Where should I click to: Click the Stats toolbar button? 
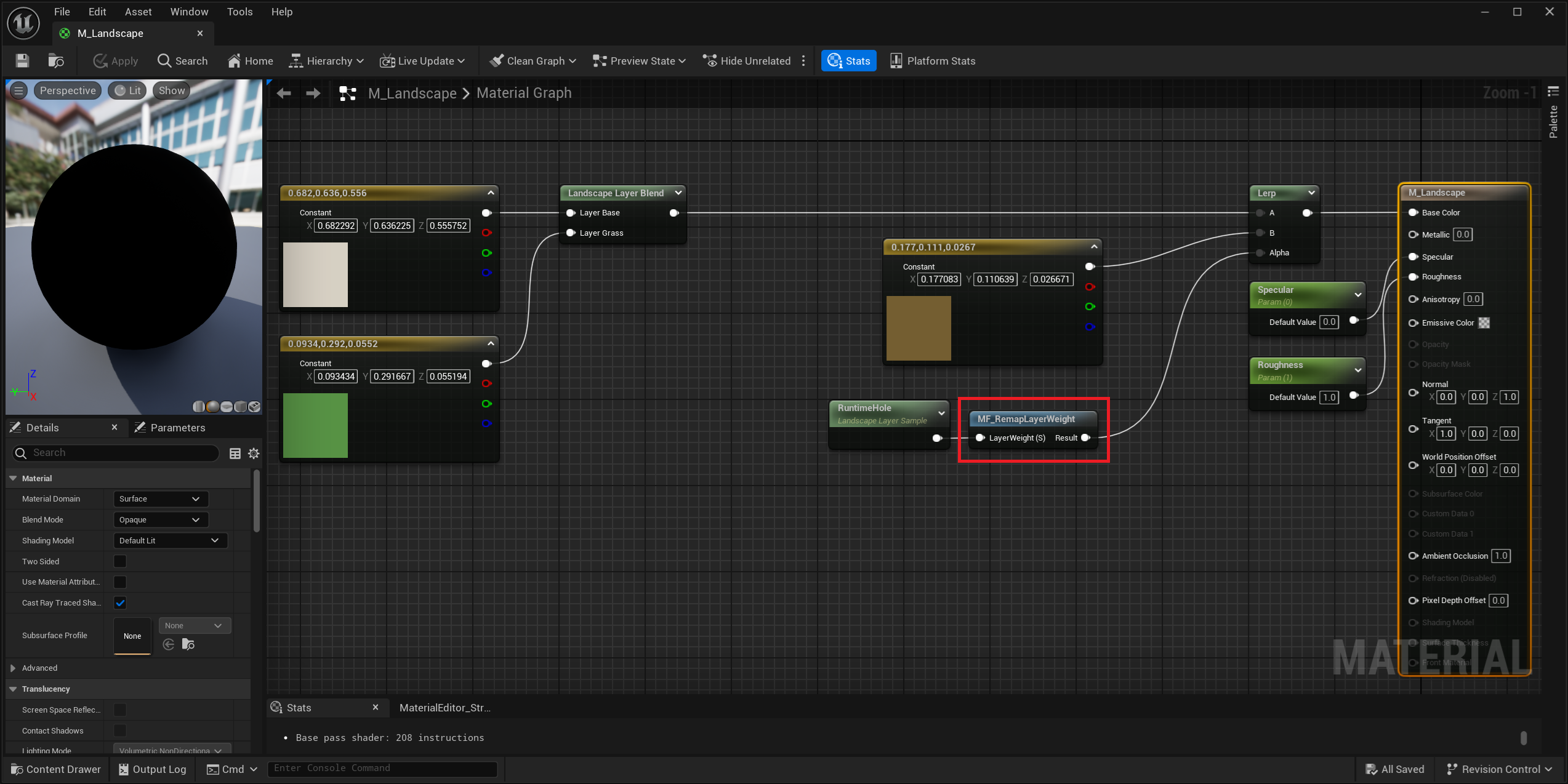coord(848,60)
